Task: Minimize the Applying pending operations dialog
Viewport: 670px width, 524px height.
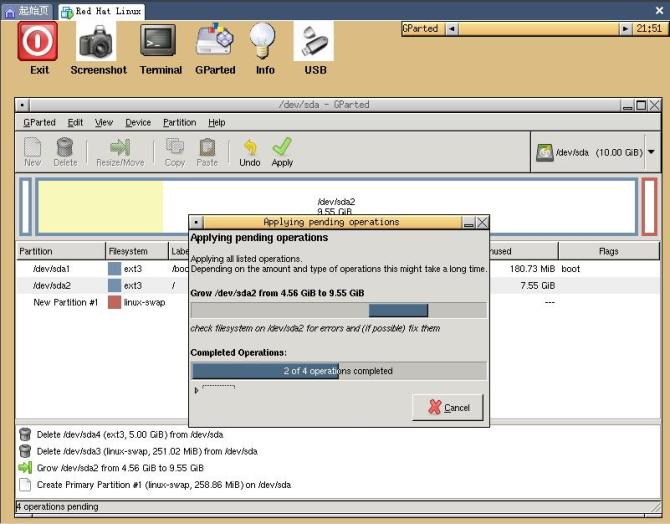Action: click(x=469, y=222)
